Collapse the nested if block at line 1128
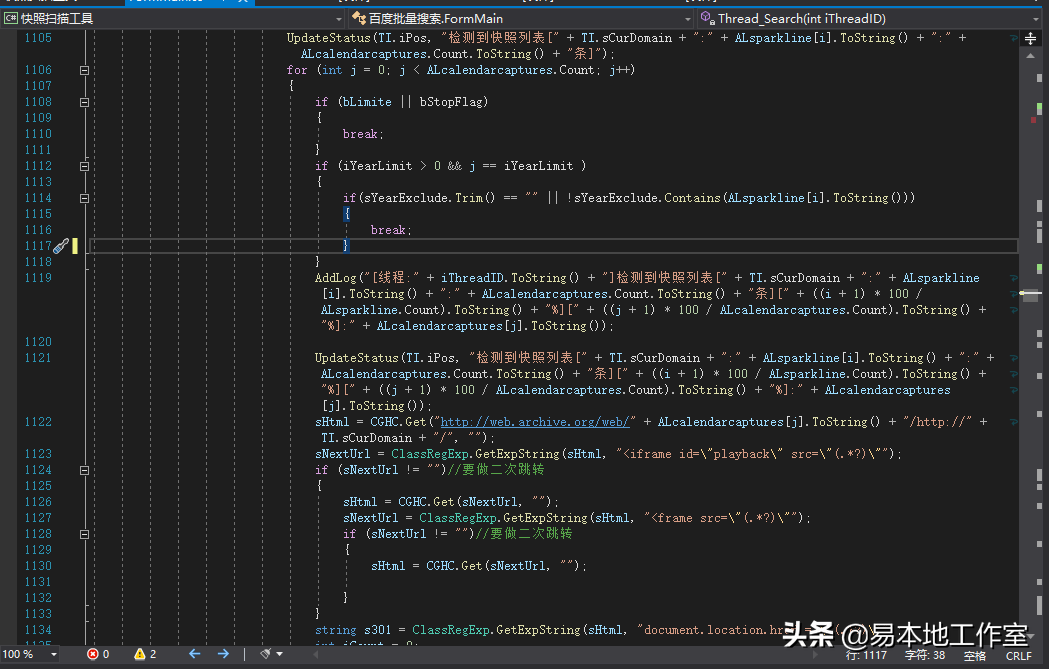 pos(84,535)
